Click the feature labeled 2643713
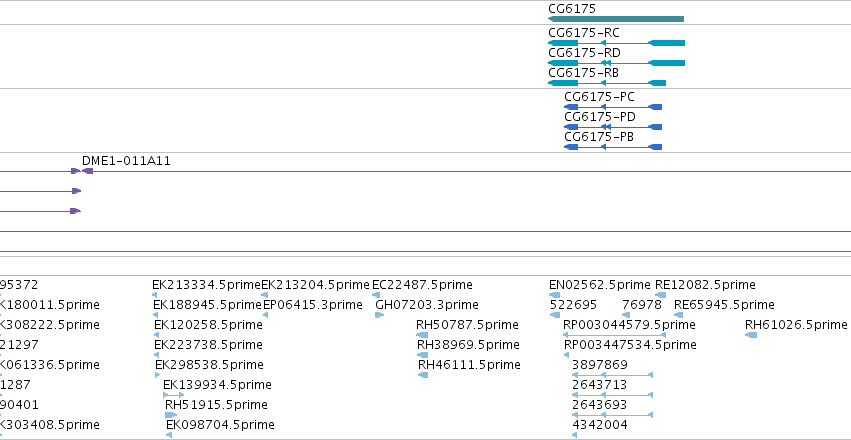 (612, 395)
